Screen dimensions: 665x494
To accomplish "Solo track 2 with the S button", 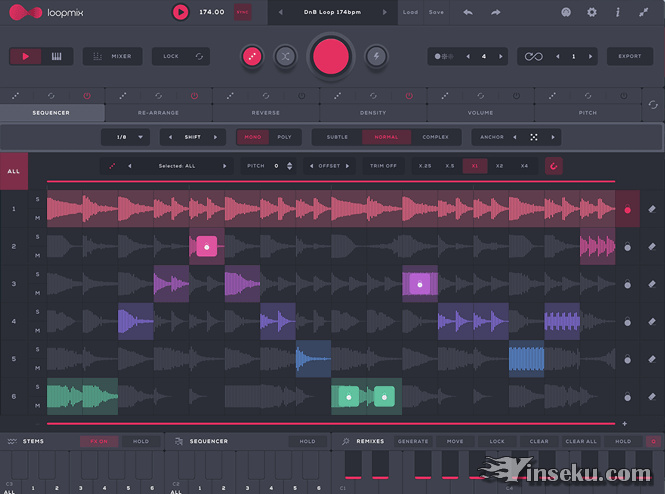I will (x=38, y=237).
